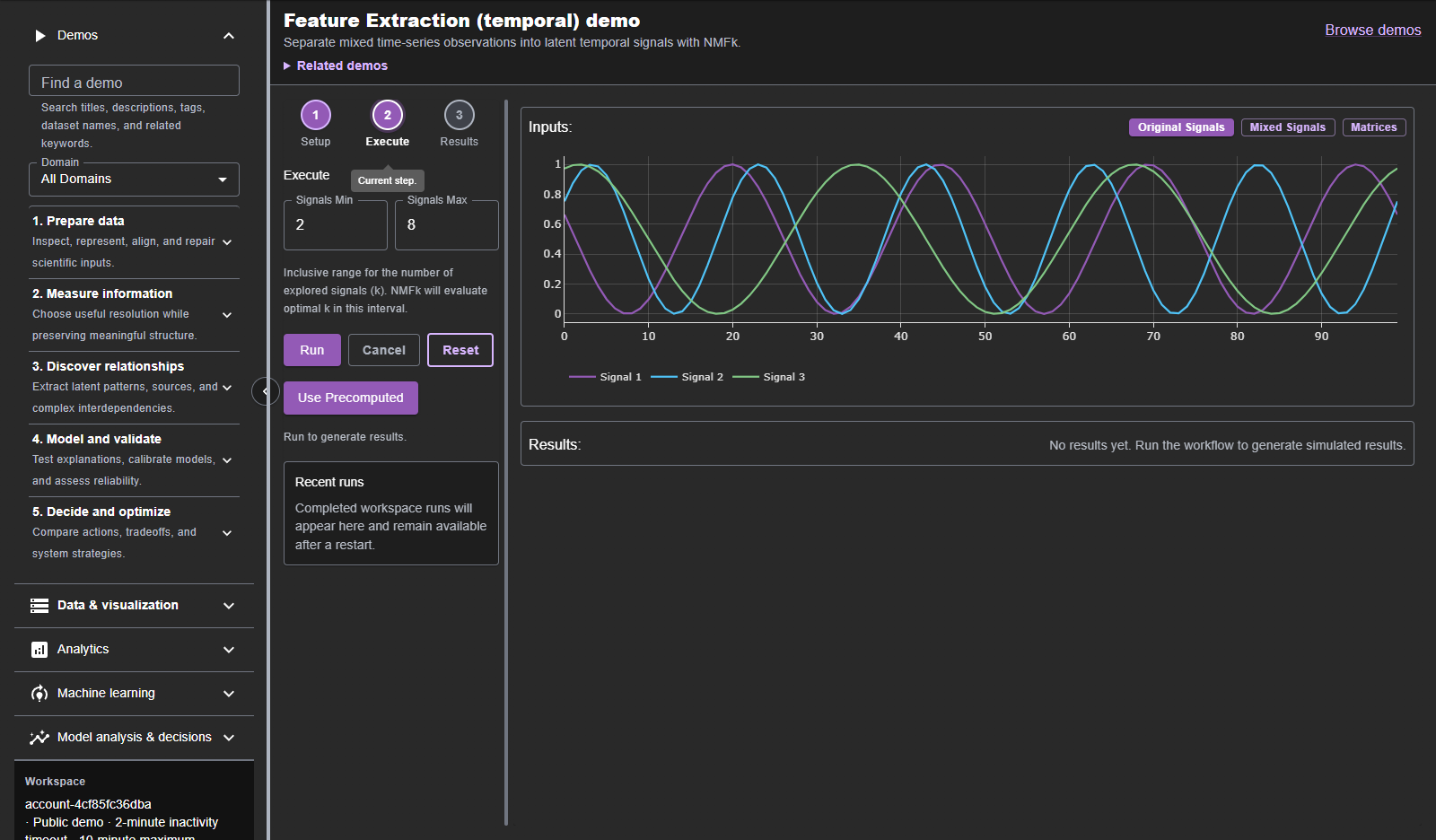Click the 'No results yet' message
The height and width of the screenshot is (840, 1436).
click(1227, 445)
